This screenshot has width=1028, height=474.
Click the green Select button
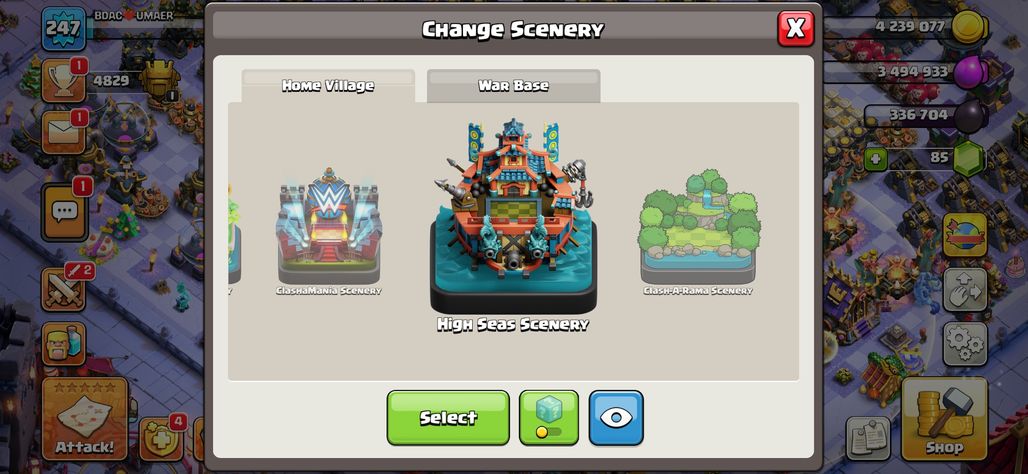click(448, 418)
